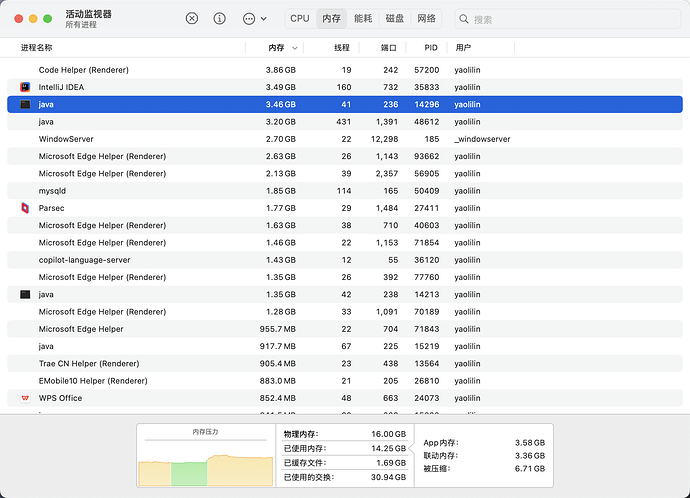Click the 已缓存文件 1.69 GB value
The image size is (690, 498).
point(391,463)
